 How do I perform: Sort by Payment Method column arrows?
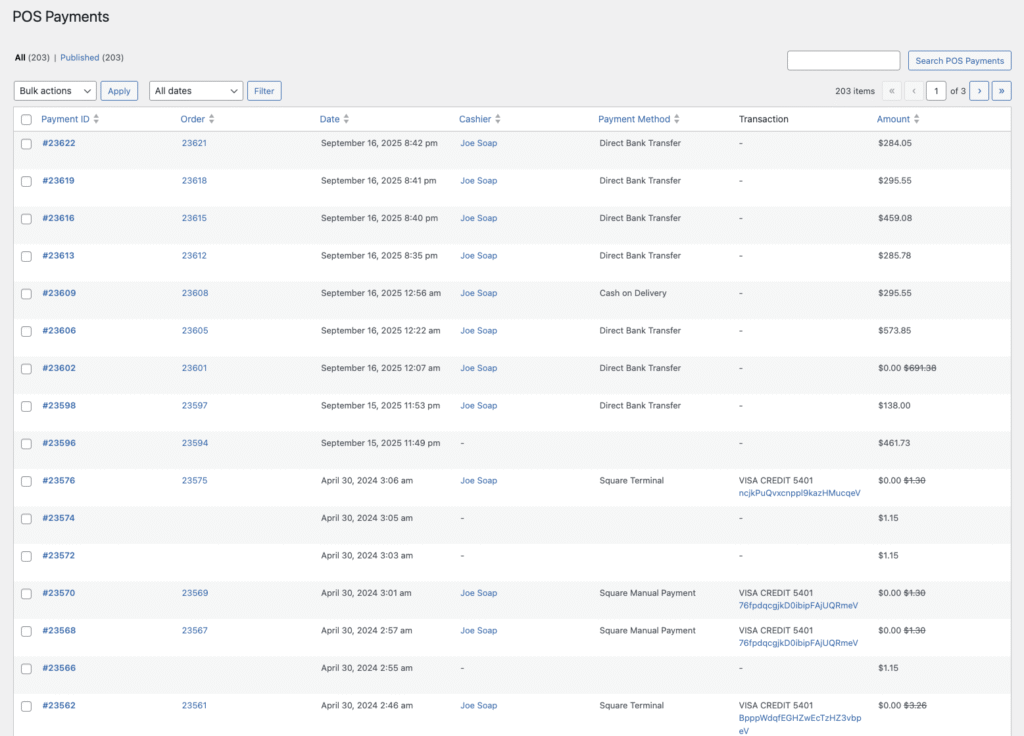[677, 119]
